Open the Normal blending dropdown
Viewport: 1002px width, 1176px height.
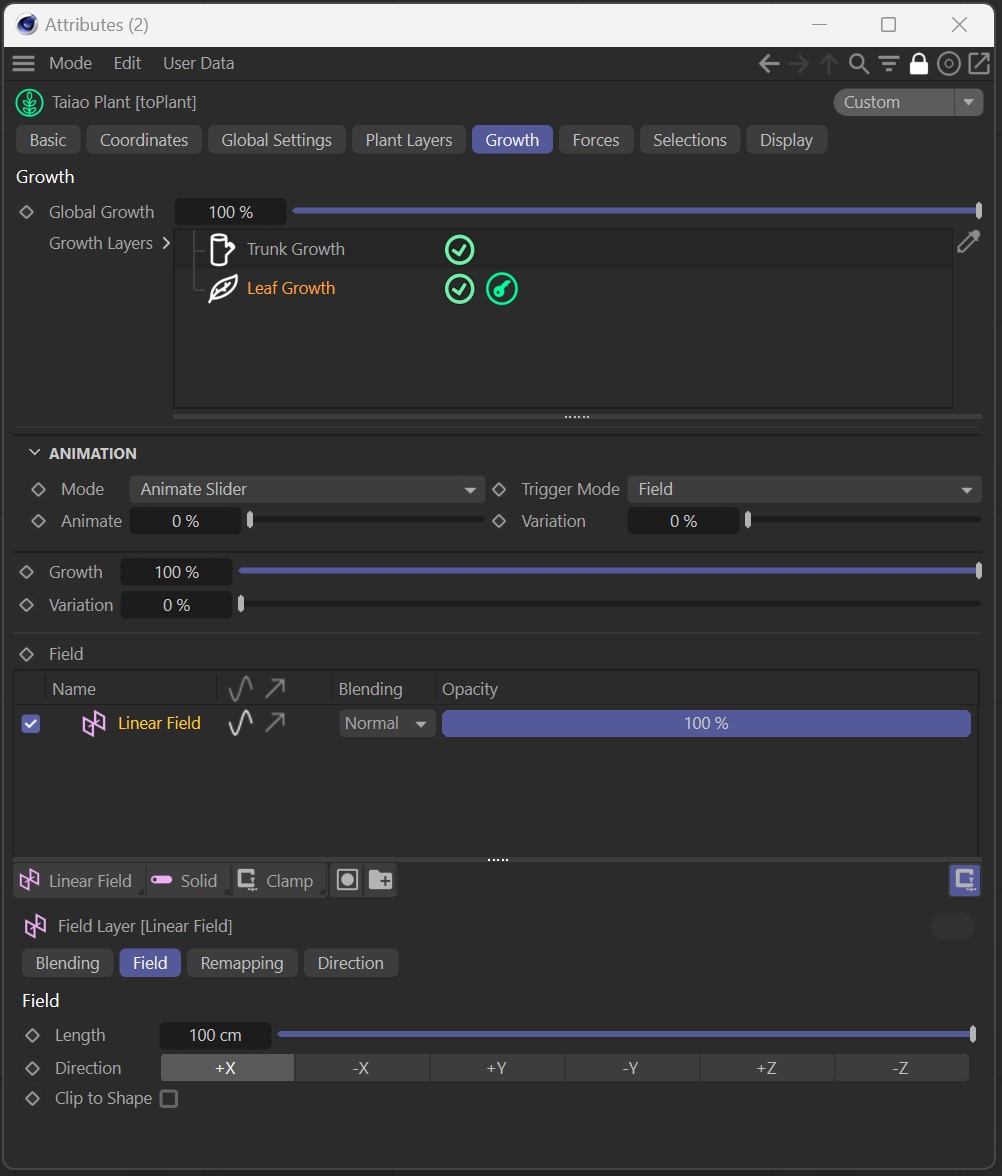[x=386, y=723]
